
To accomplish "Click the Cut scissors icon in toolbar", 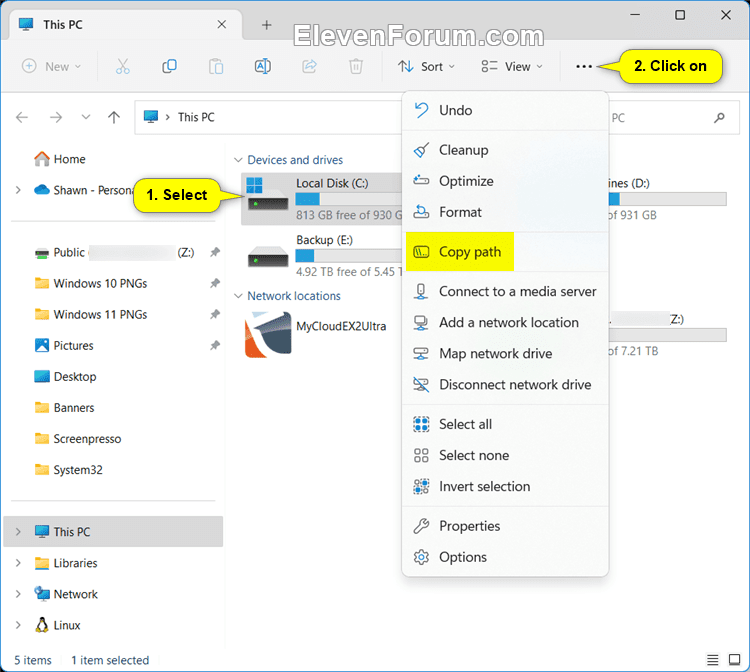I will pos(122,66).
